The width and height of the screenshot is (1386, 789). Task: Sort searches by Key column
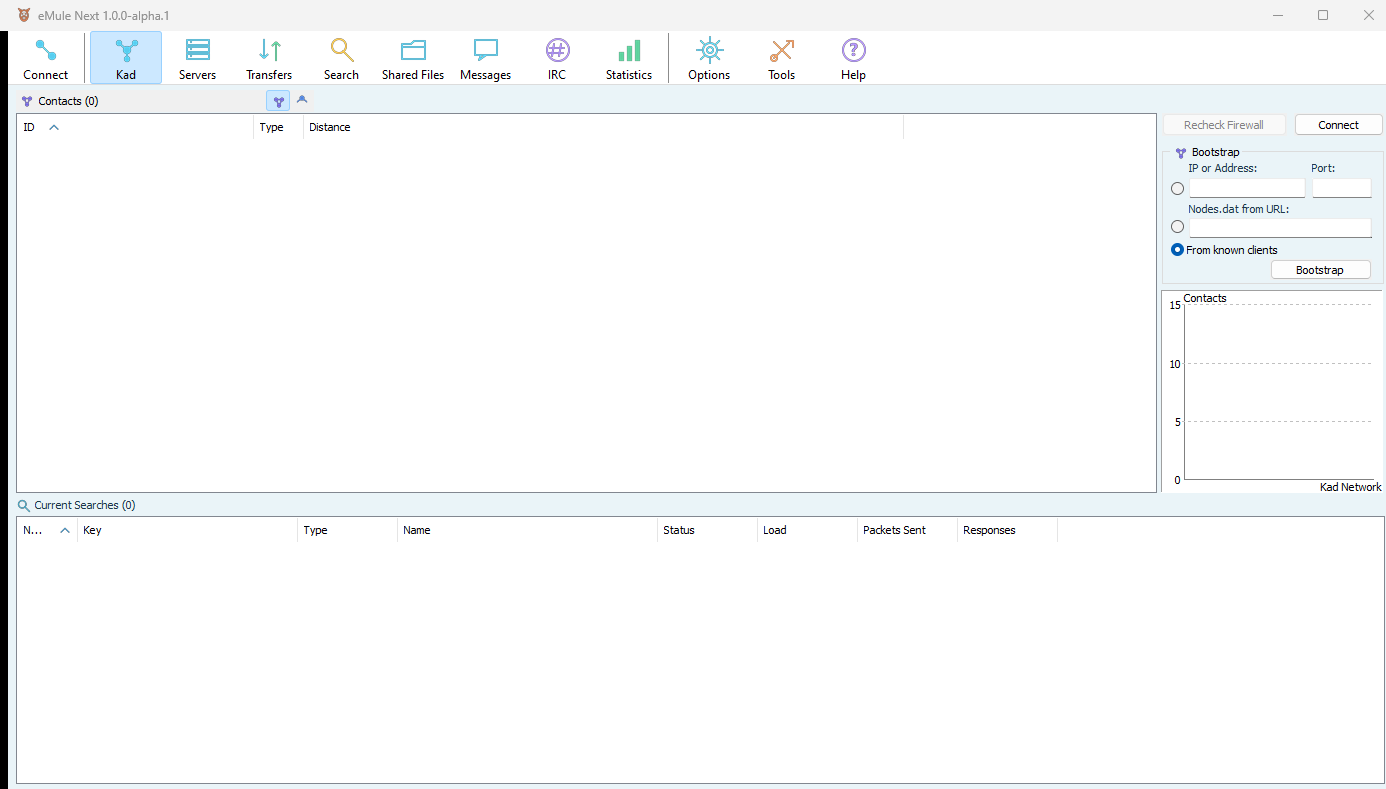(187, 530)
